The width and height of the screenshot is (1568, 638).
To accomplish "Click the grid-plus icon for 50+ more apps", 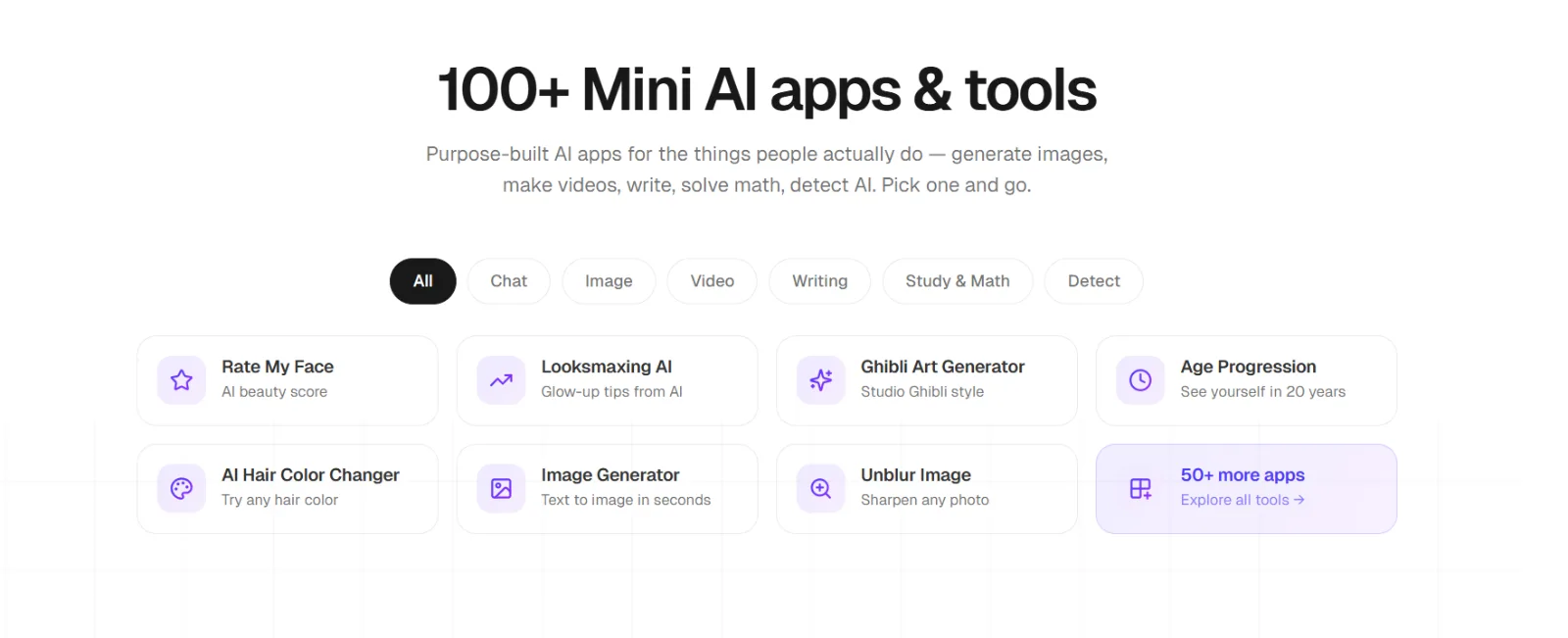I will [1140, 488].
